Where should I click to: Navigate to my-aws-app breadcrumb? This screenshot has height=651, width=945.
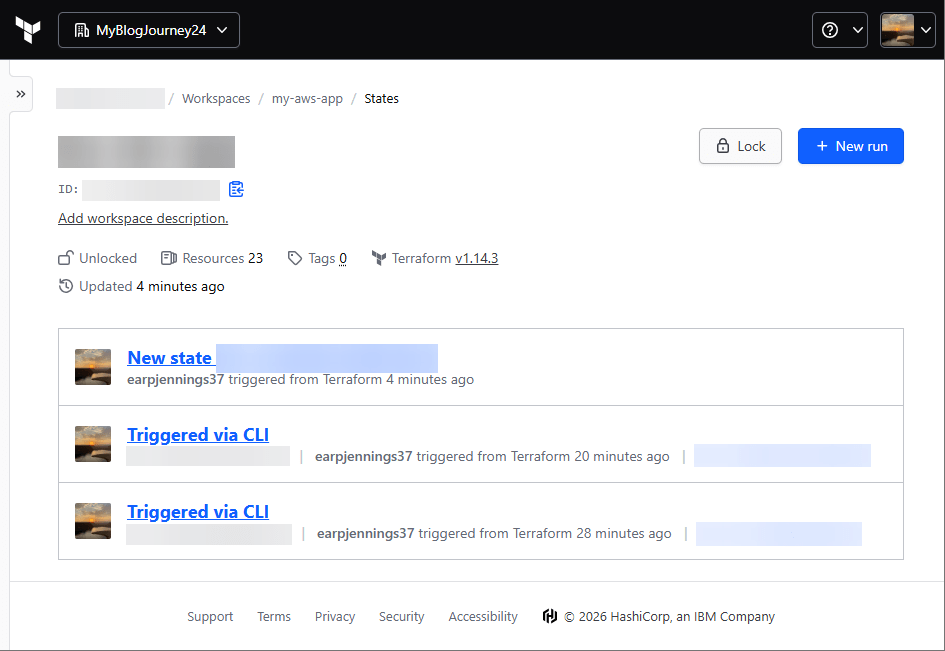tap(307, 99)
